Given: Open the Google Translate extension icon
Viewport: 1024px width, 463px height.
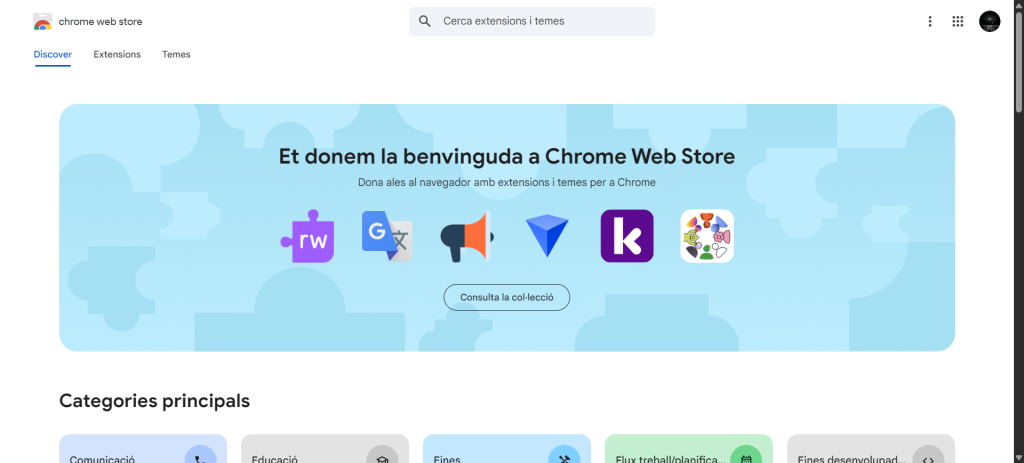Looking at the screenshot, I should tap(386, 236).
